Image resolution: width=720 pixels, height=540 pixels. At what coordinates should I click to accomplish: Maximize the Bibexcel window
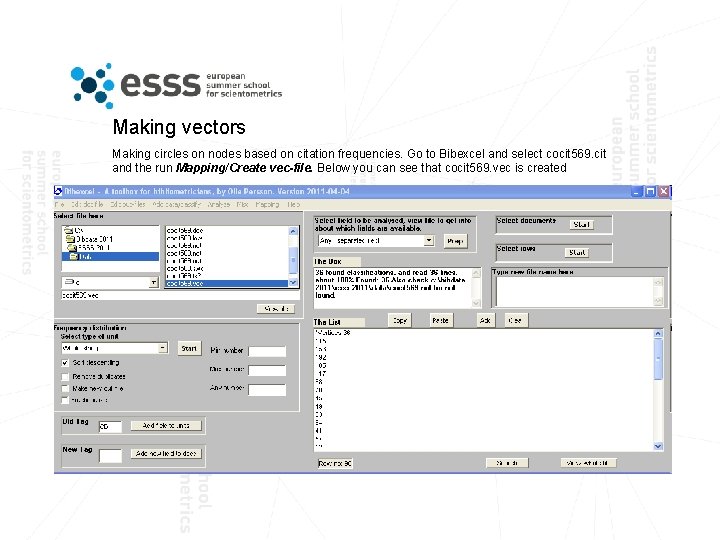pos(650,191)
